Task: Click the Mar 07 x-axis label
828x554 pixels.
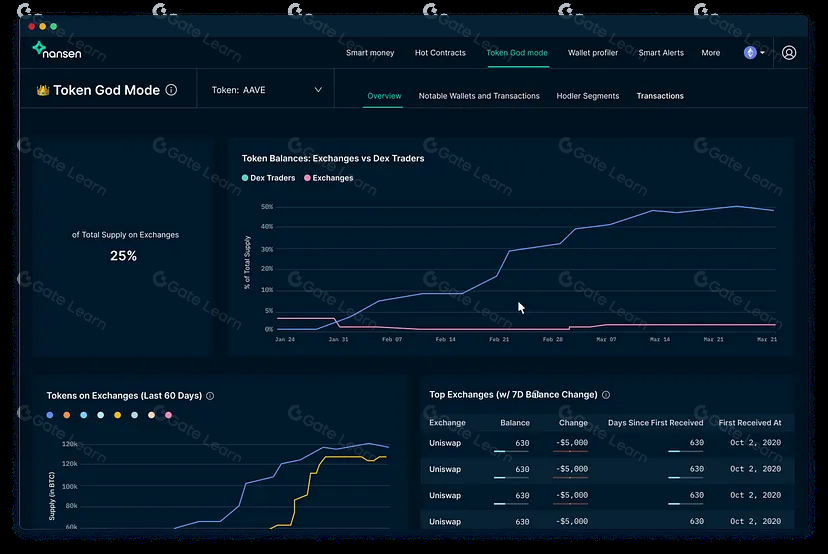Action: 606,340
